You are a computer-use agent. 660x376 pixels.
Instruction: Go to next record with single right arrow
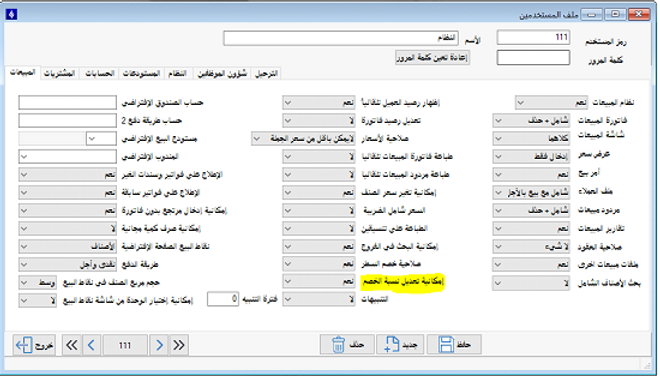point(159,345)
